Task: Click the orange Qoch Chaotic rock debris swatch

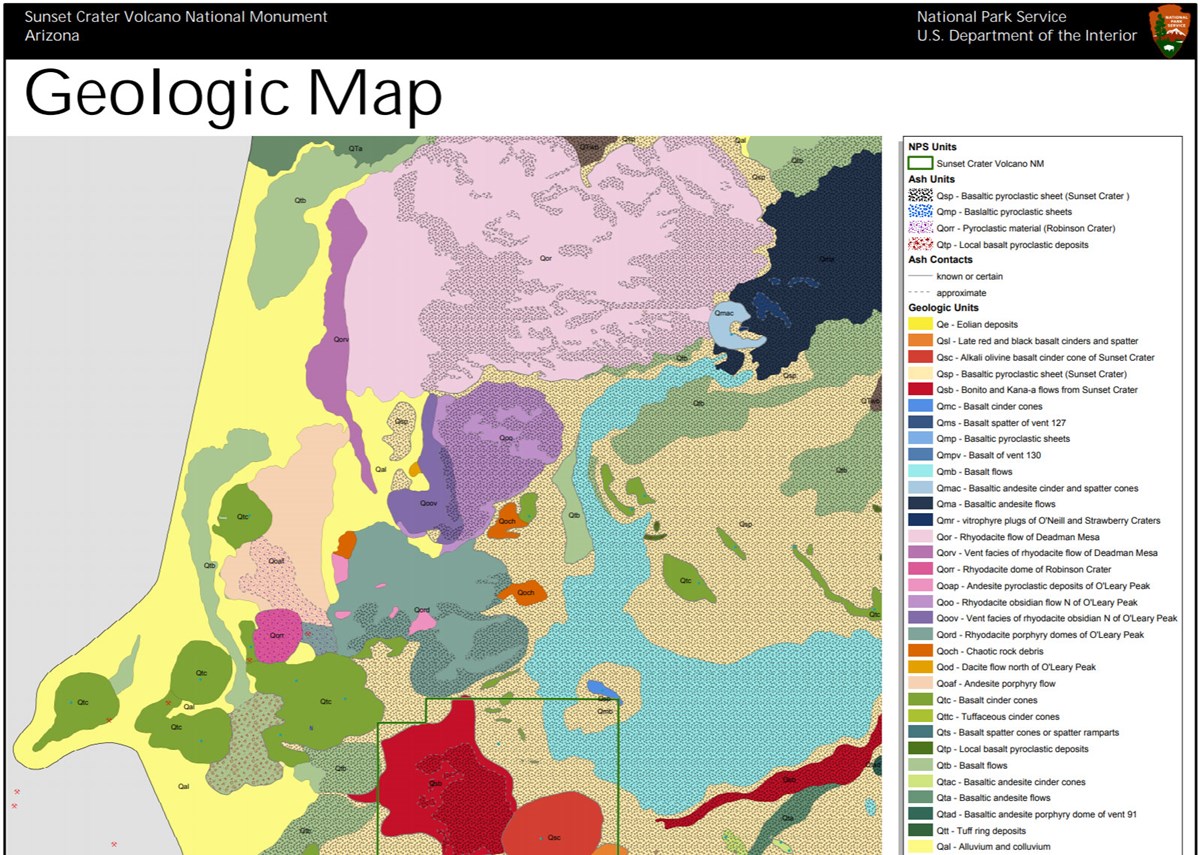Action: (920, 651)
